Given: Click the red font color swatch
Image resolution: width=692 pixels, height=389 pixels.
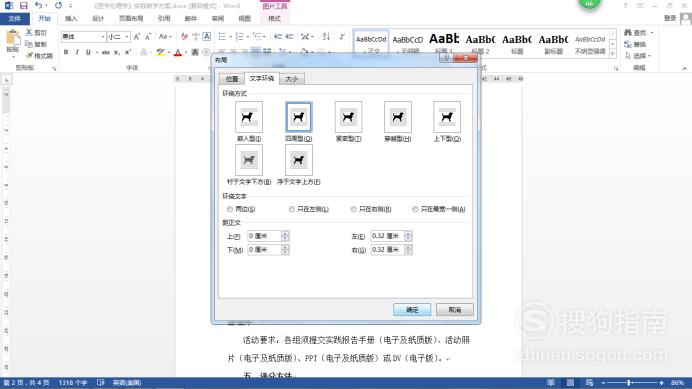Looking at the screenshot, I should 178,52.
